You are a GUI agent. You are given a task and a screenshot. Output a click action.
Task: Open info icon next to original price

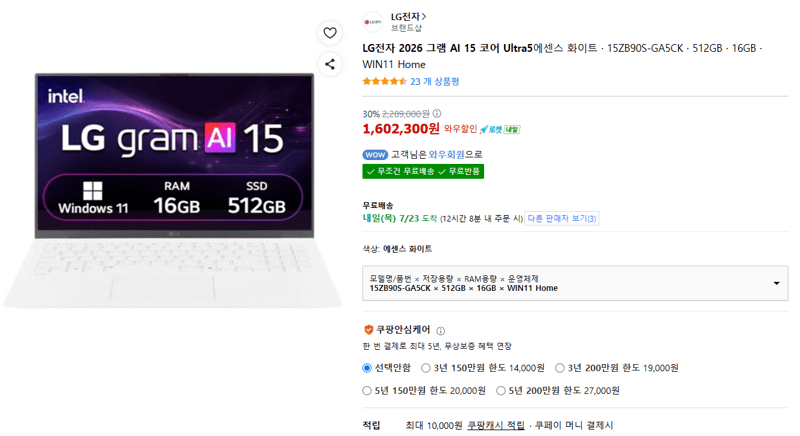coord(437,113)
